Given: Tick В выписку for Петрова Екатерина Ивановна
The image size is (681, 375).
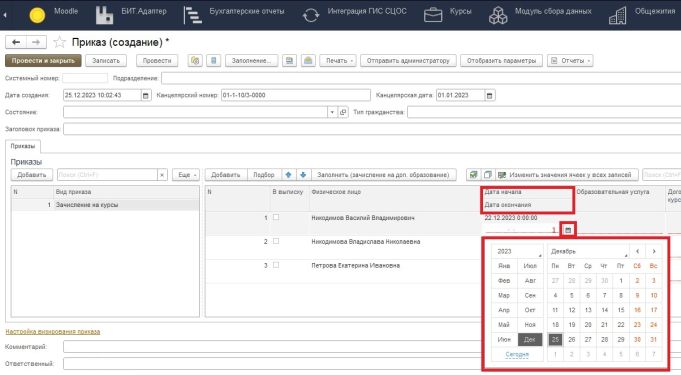Looking at the screenshot, I should click(276, 265).
